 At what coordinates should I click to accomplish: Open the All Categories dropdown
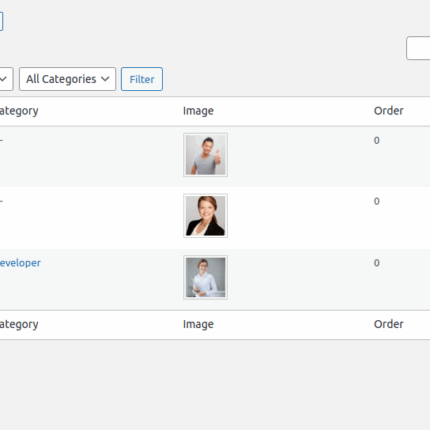point(67,79)
